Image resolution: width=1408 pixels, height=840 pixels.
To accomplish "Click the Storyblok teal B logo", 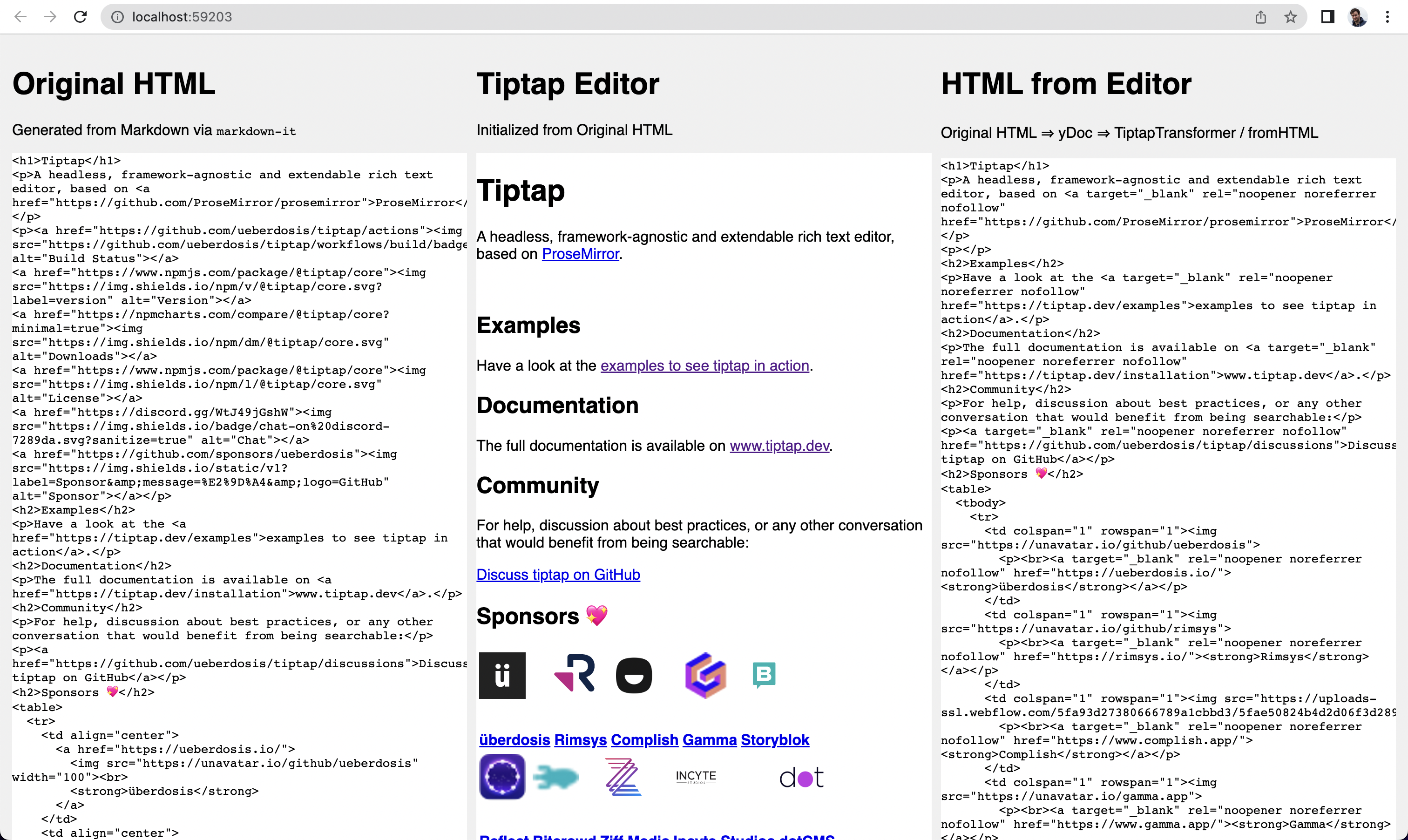I will 764,674.
